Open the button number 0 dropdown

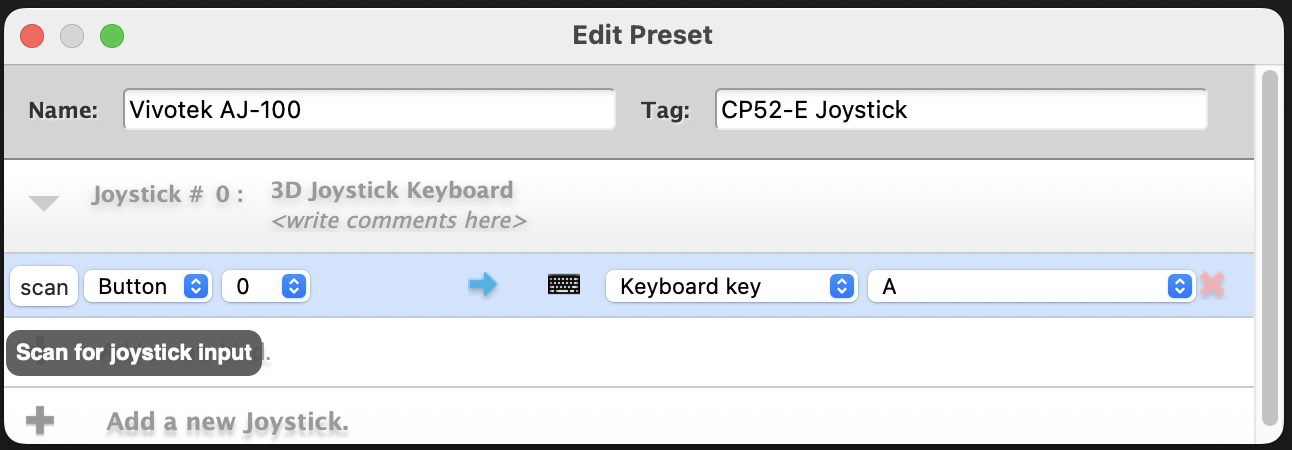265,287
